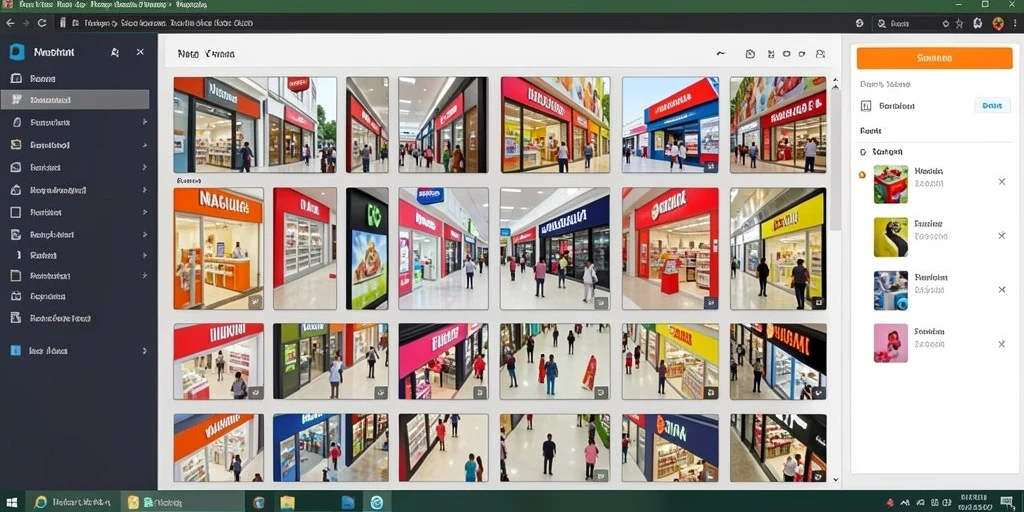Open thumbnail of blue storefront under open sky
Image resolution: width=1024 pixels, height=512 pixels.
coord(670,125)
